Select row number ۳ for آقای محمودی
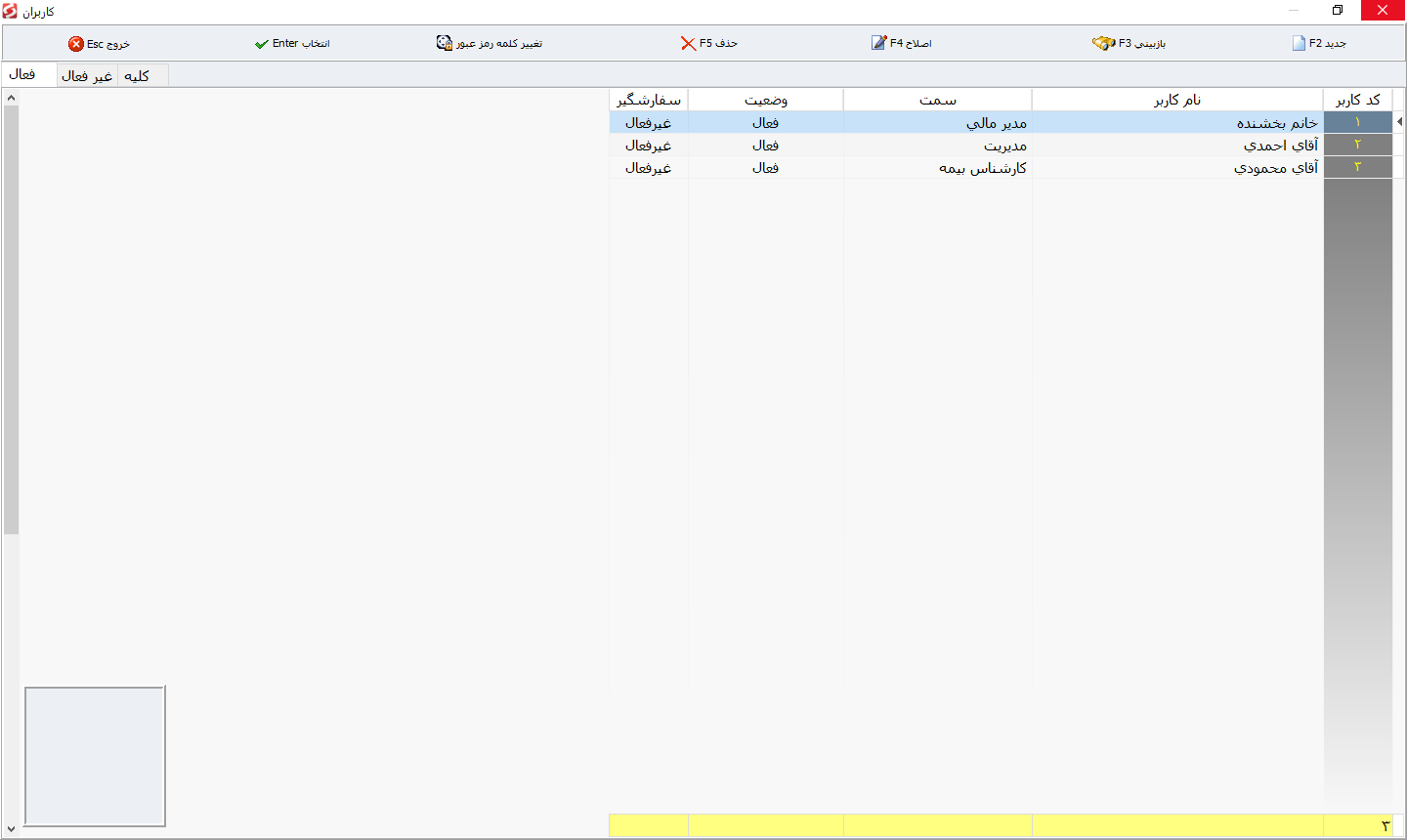This screenshot has width=1407, height=840. tap(1357, 167)
